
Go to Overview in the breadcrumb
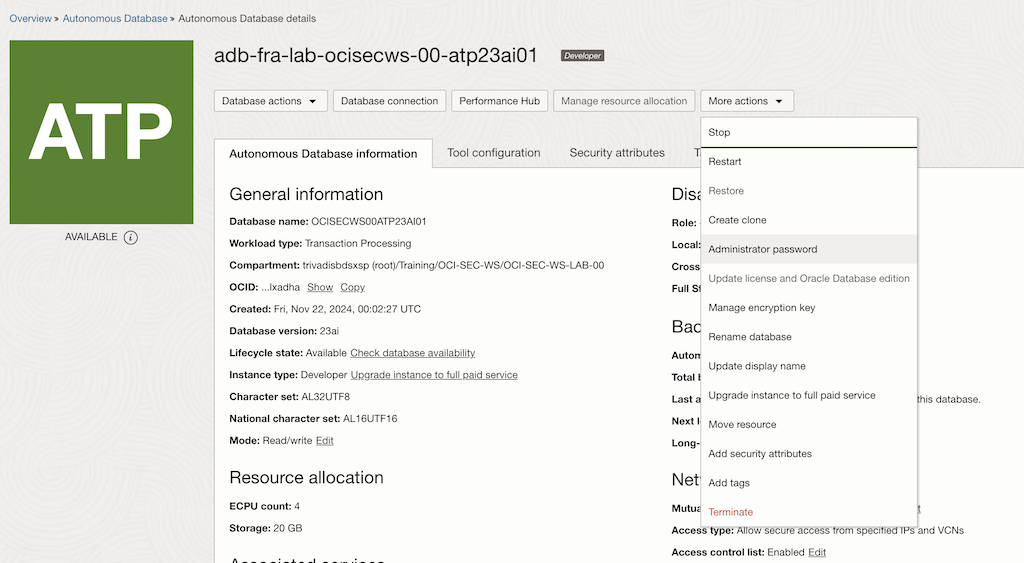tap(30, 18)
